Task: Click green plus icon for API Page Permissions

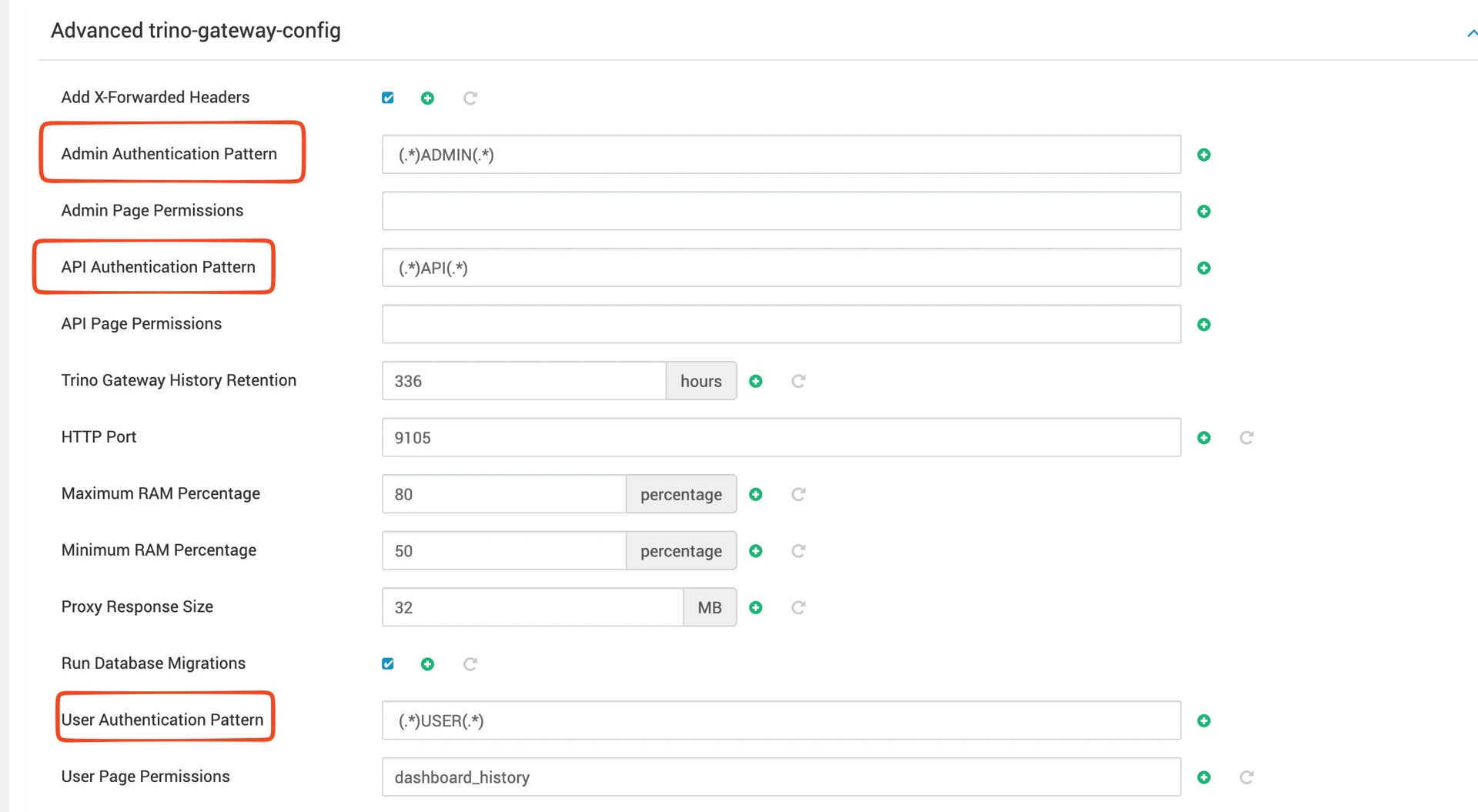Action: pos(1204,325)
